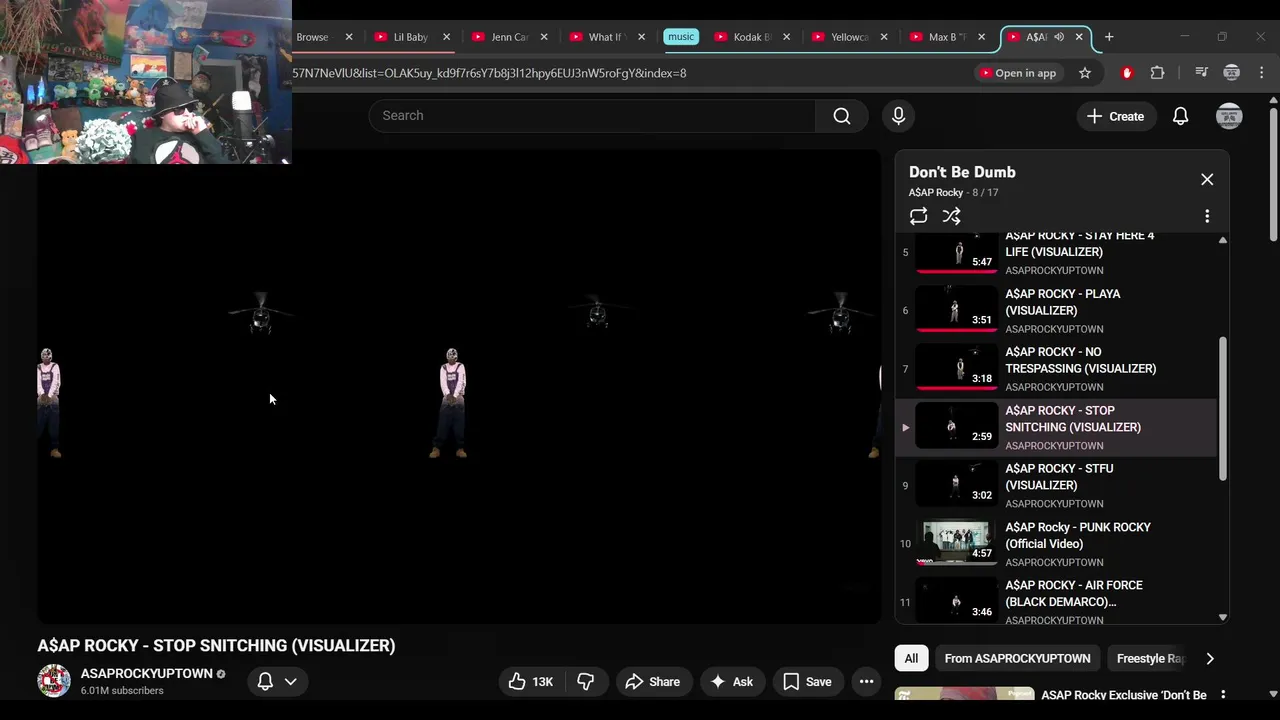This screenshot has height=720, width=1280.
Task: Select the All filter chip
Action: coord(911,658)
